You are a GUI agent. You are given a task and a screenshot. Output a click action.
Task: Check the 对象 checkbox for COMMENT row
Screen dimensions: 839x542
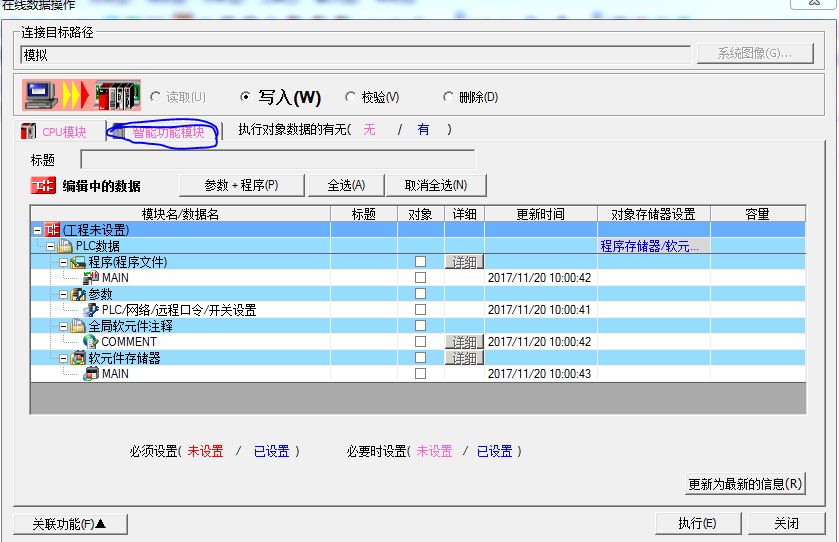(420, 342)
